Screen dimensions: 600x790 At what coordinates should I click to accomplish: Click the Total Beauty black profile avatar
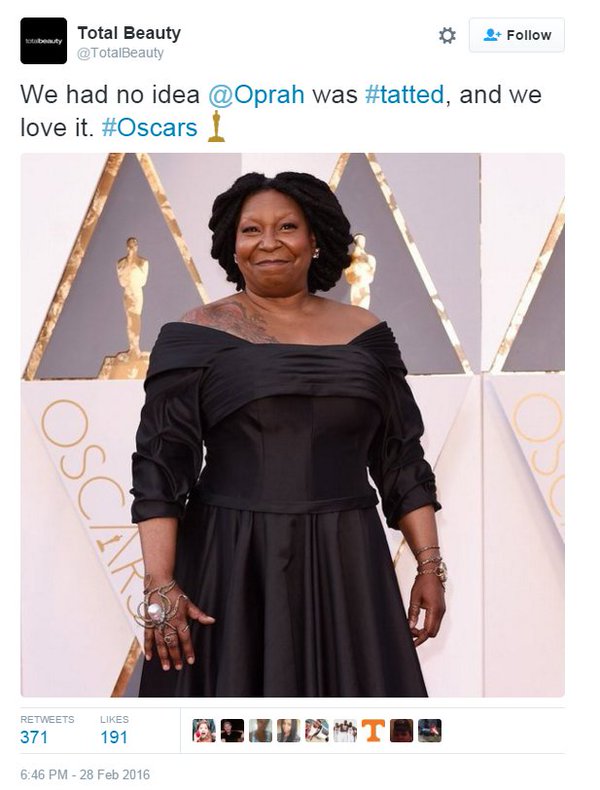[43, 41]
